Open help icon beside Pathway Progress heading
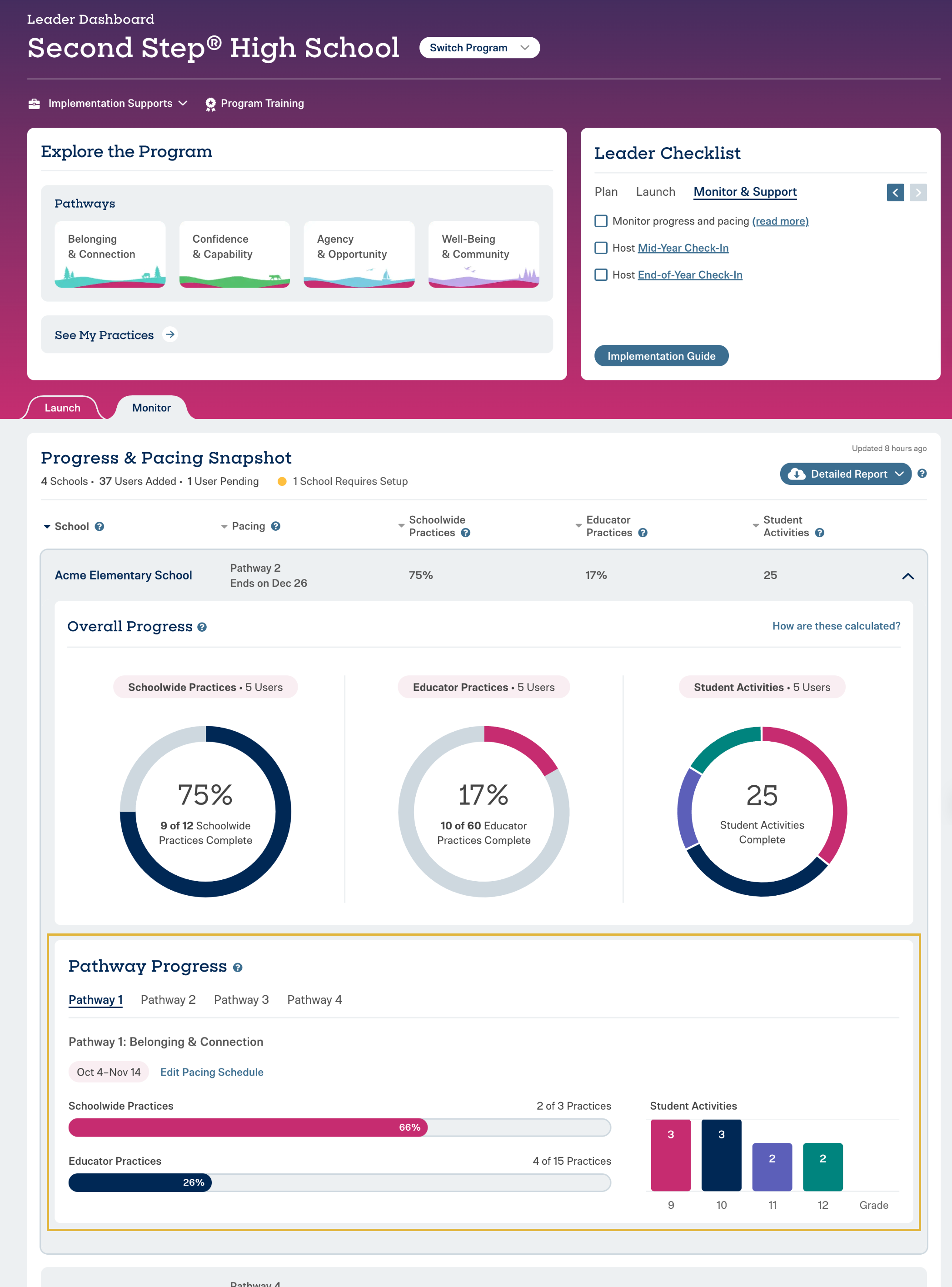This screenshot has height=1287, width=952. coord(237,968)
